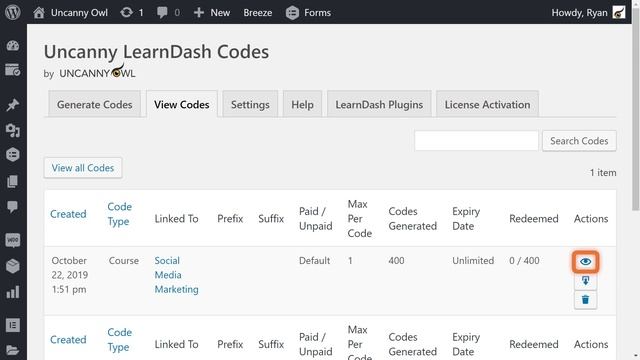
Task: Open Pages via the stacked-pages icon
Action: coord(13,181)
